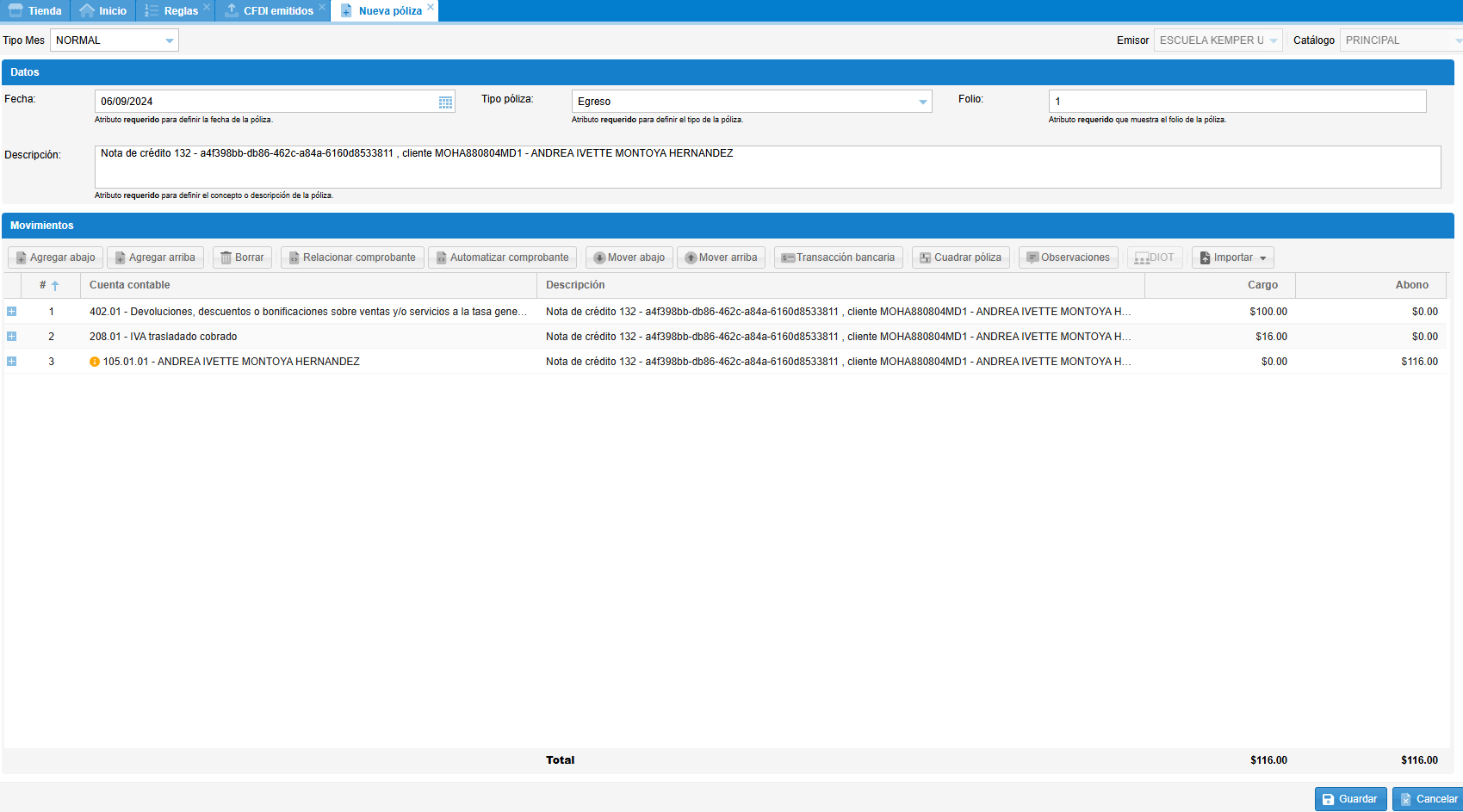Click the orange warning icon on row 3
This screenshot has height=812, width=1463.
coord(95,362)
